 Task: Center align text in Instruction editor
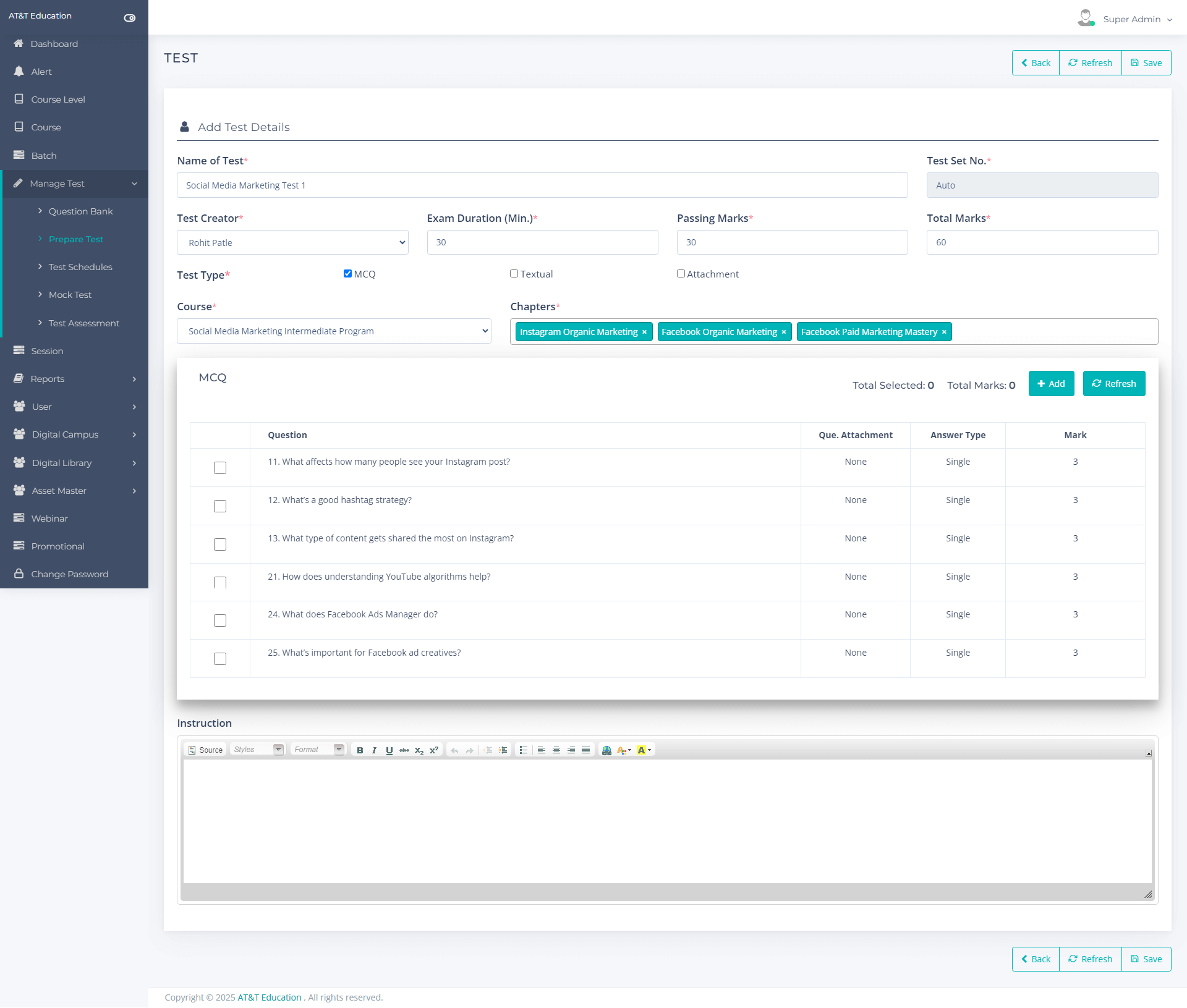[556, 750]
